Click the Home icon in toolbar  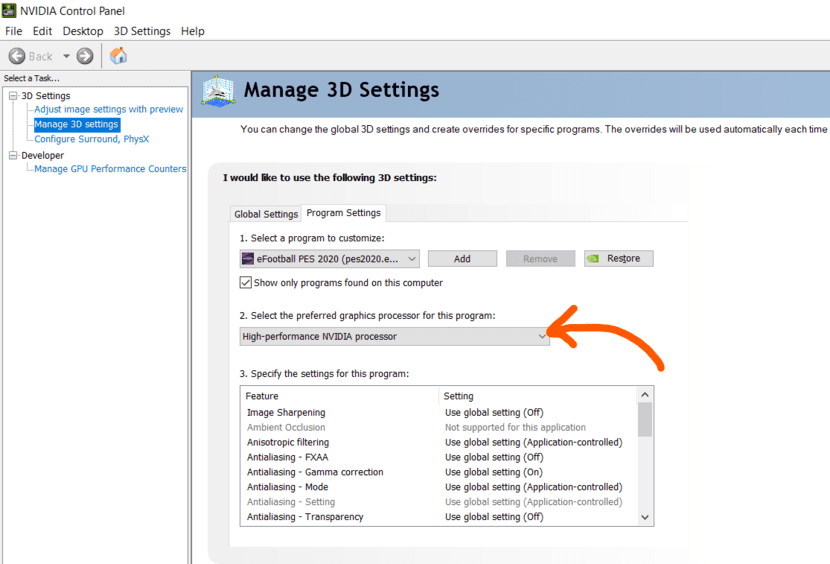[118, 56]
